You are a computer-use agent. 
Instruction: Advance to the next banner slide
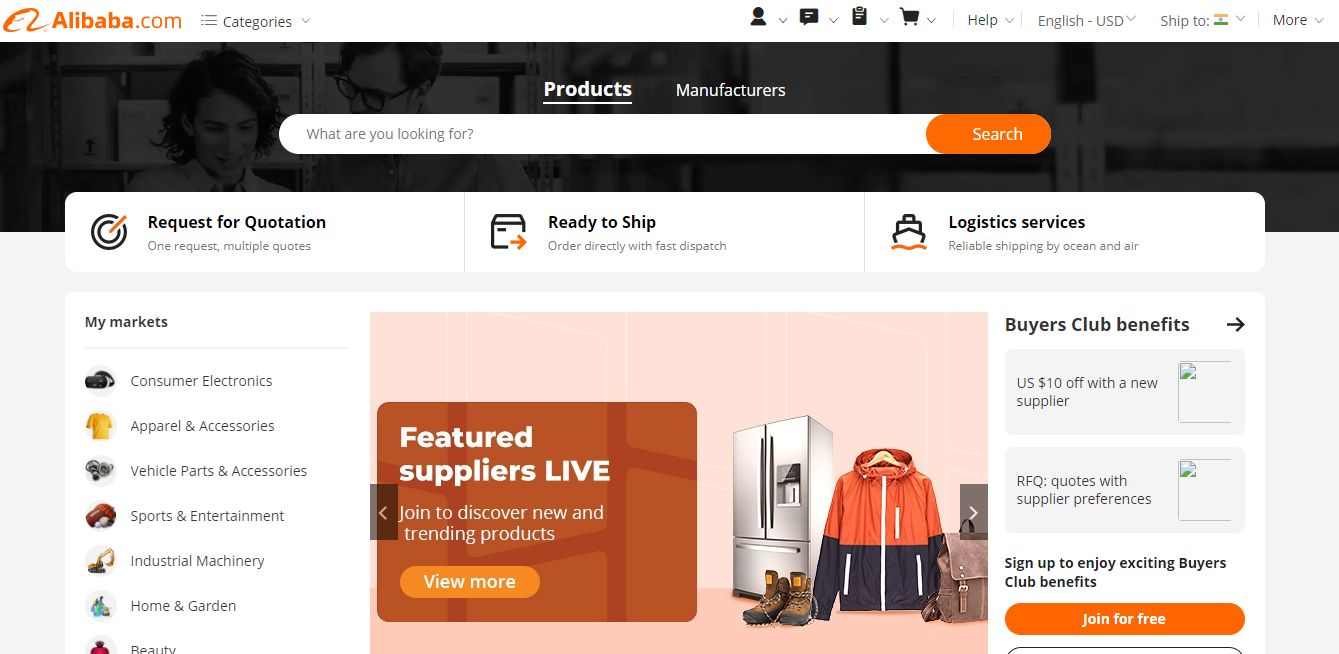(973, 512)
